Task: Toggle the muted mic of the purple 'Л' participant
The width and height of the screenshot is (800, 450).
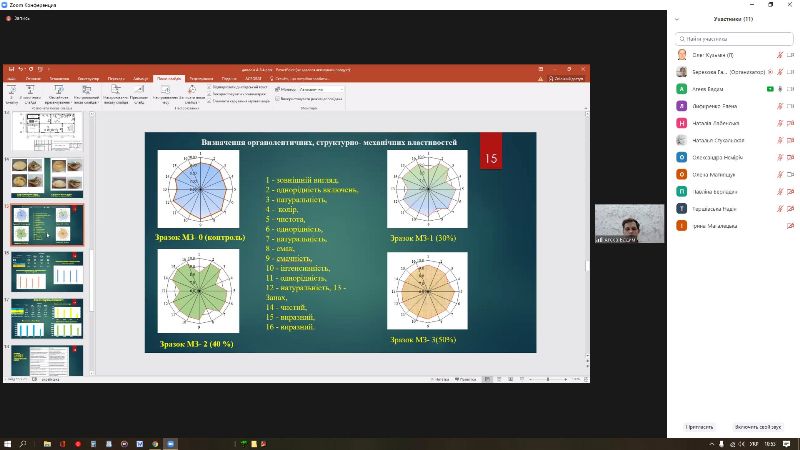Action: point(780,106)
